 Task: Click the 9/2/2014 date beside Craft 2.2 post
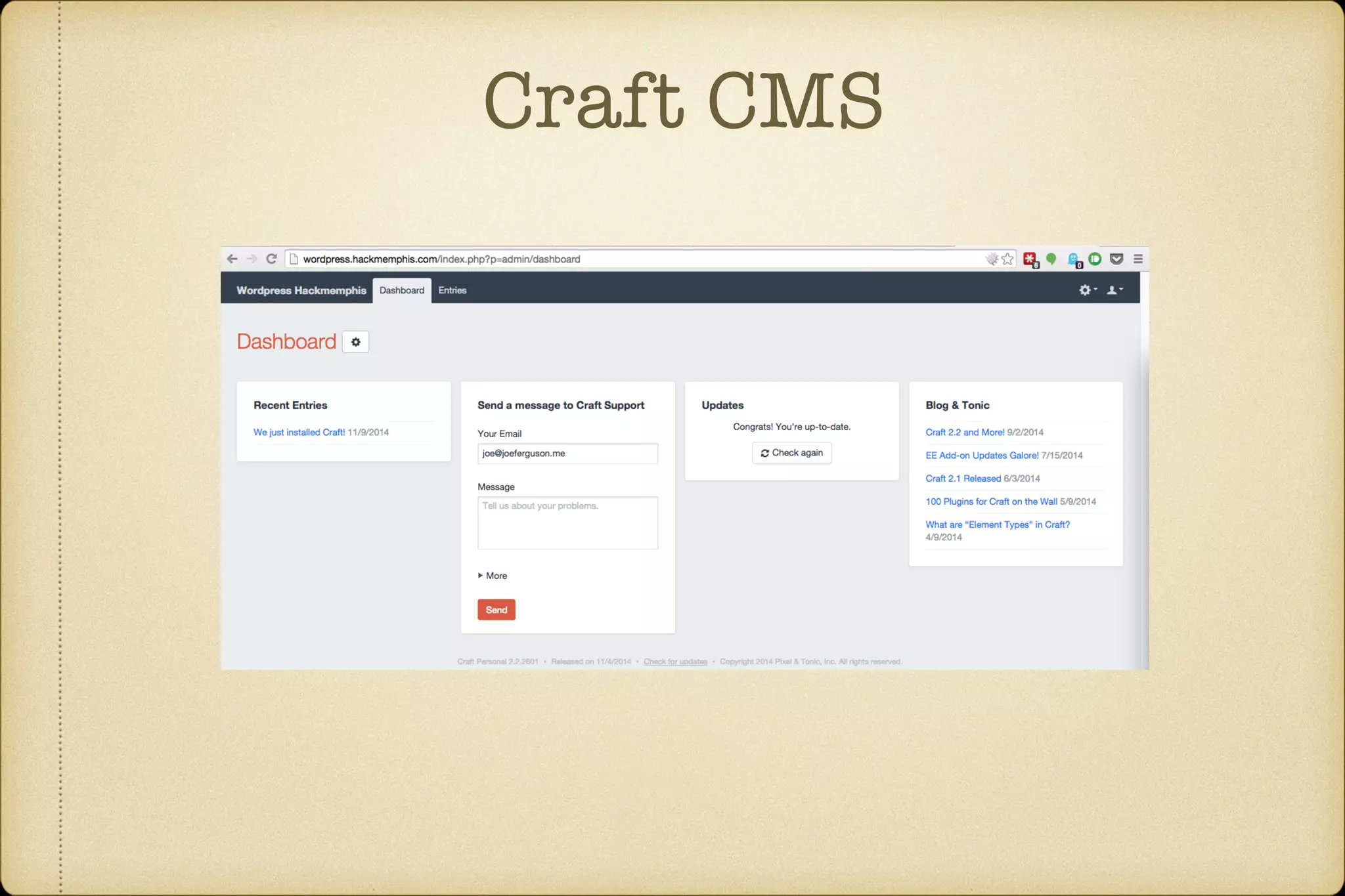point(1025,432)
